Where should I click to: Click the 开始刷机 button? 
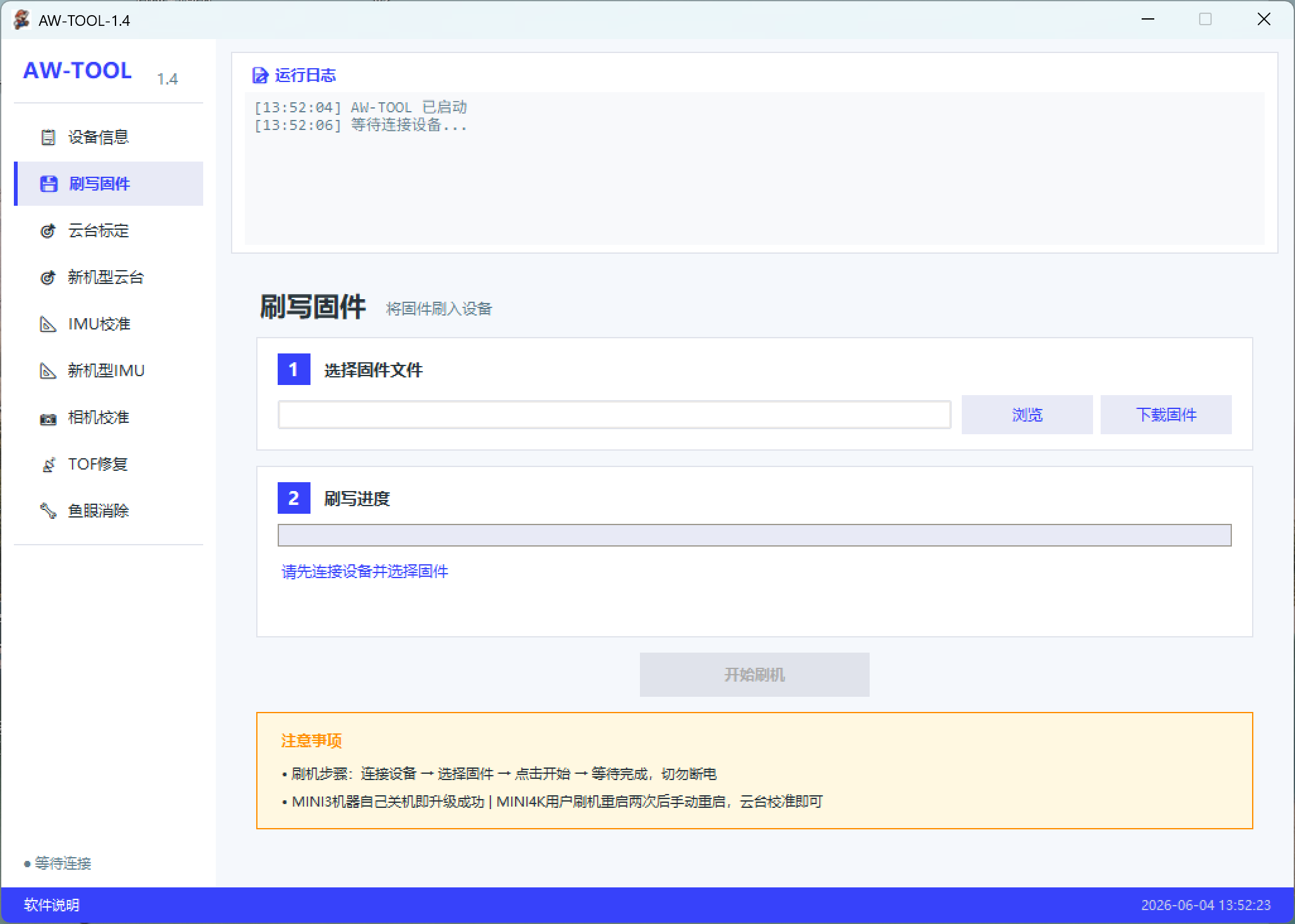[754, 675]
